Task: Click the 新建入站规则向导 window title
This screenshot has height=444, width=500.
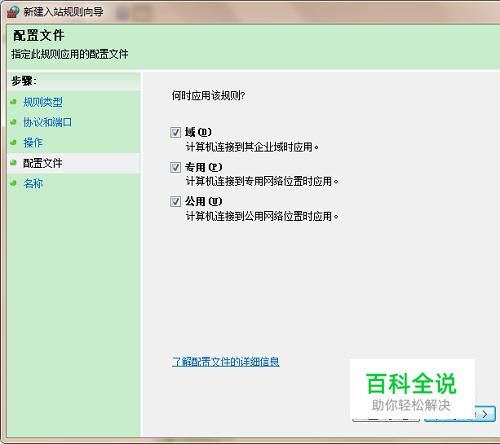Action: 63,12
